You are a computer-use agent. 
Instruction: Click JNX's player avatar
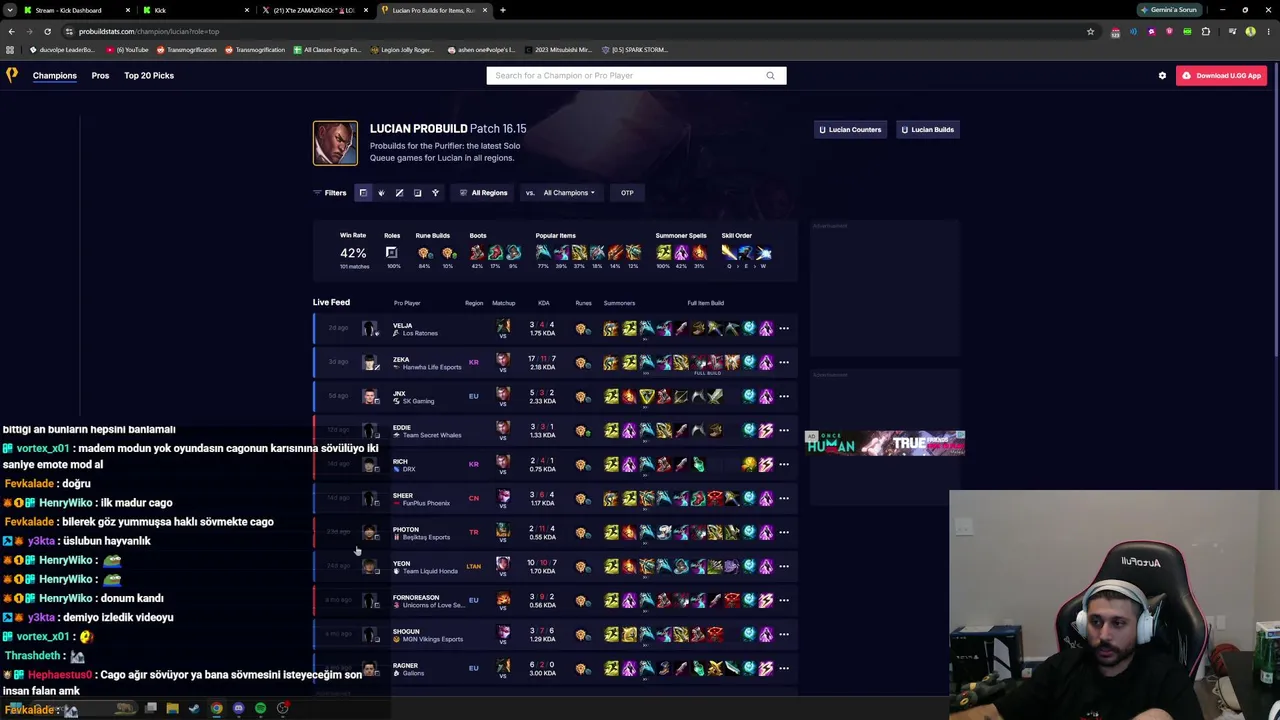(370, 396)
